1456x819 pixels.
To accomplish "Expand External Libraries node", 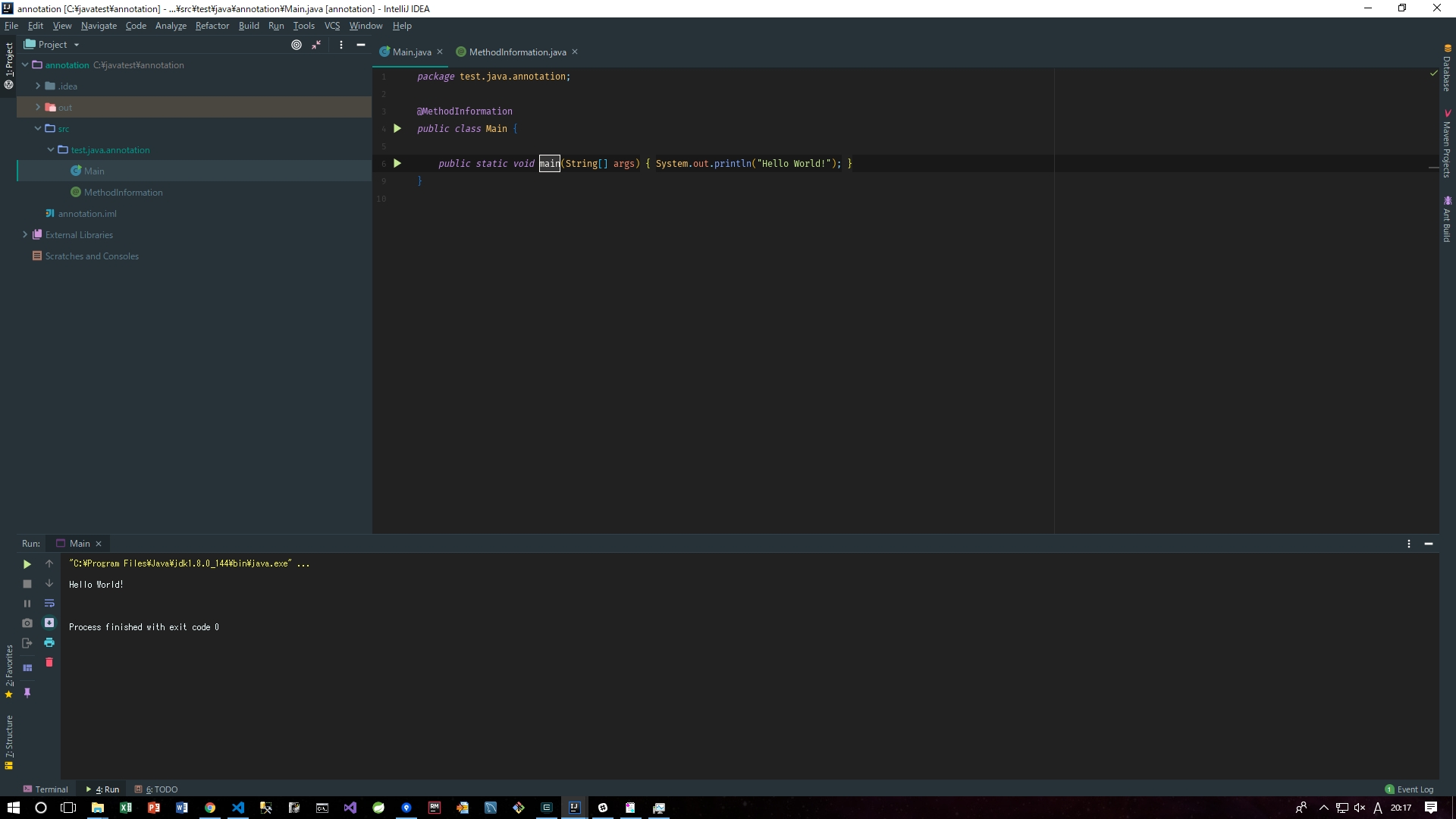I will click(25, 235).
